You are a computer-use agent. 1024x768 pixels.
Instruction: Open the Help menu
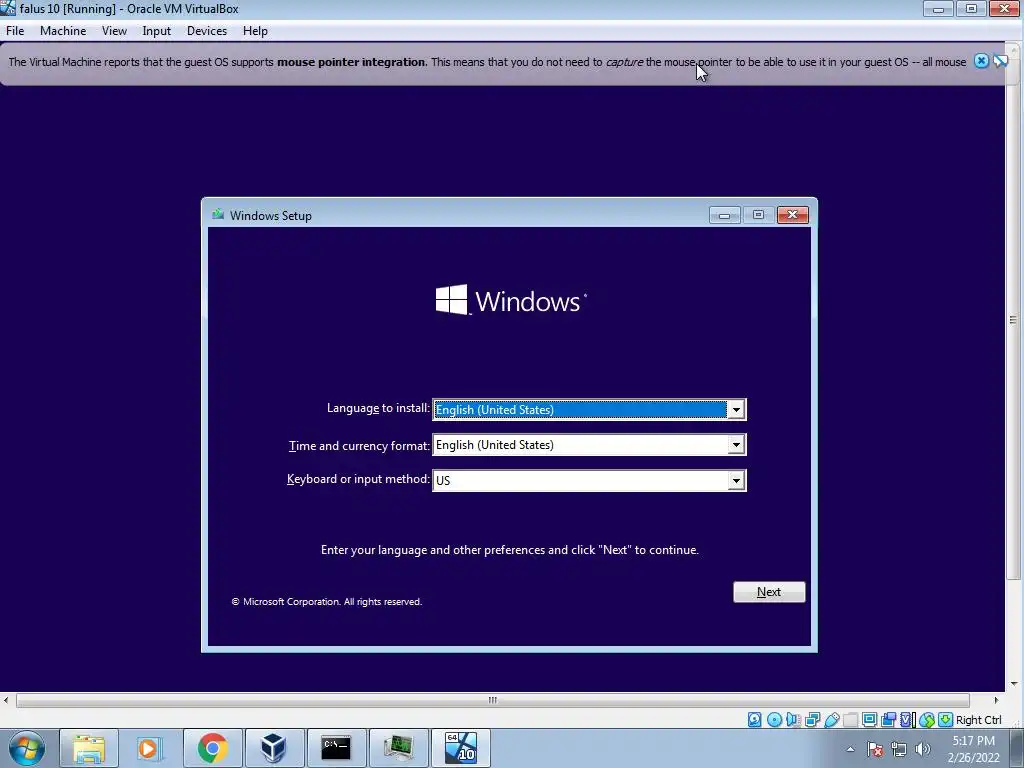tap(255, 31)
